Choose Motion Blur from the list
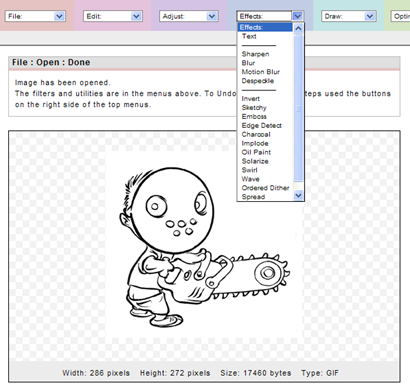Viewport: 410px width, 390px height. pyautogui.click(x=261, y=72)
